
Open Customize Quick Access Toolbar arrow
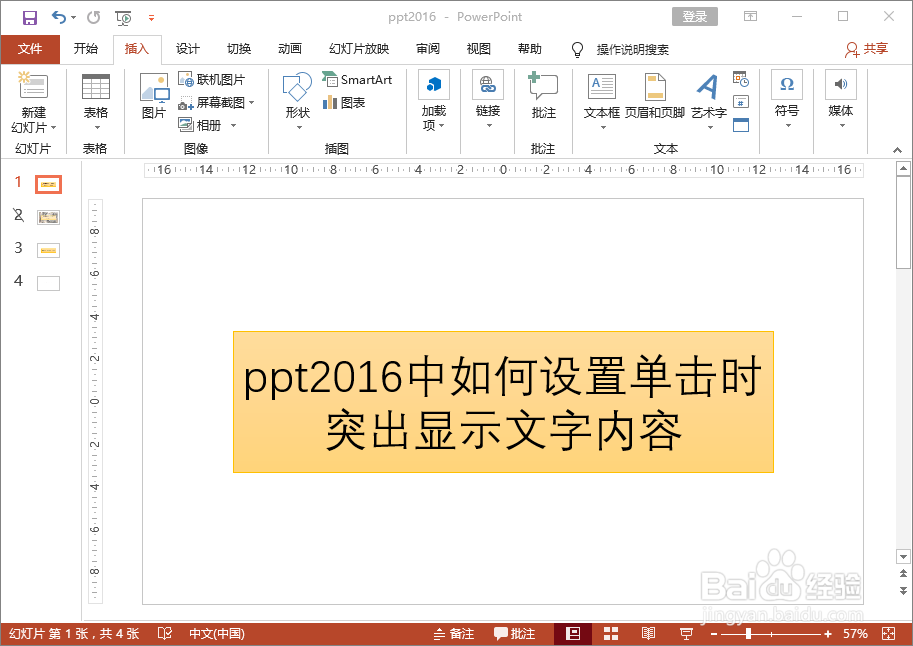(151, 18)
